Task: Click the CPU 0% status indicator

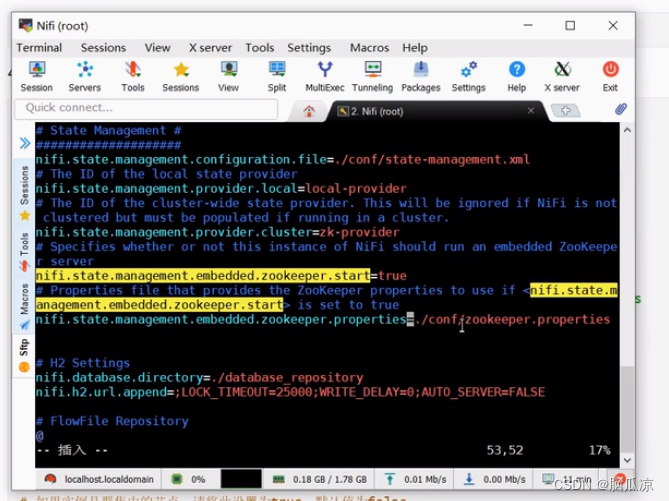Action: click(x=188, y=479)
